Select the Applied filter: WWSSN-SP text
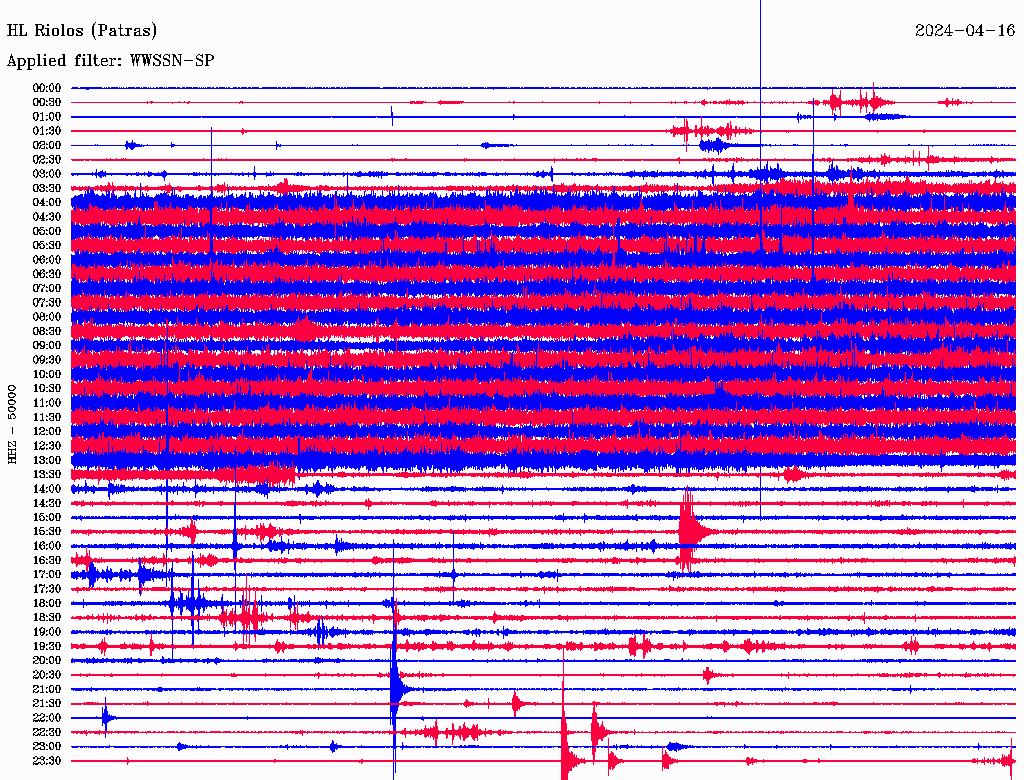The width and height of the screenshot is (1024, 780). (110, 61)
